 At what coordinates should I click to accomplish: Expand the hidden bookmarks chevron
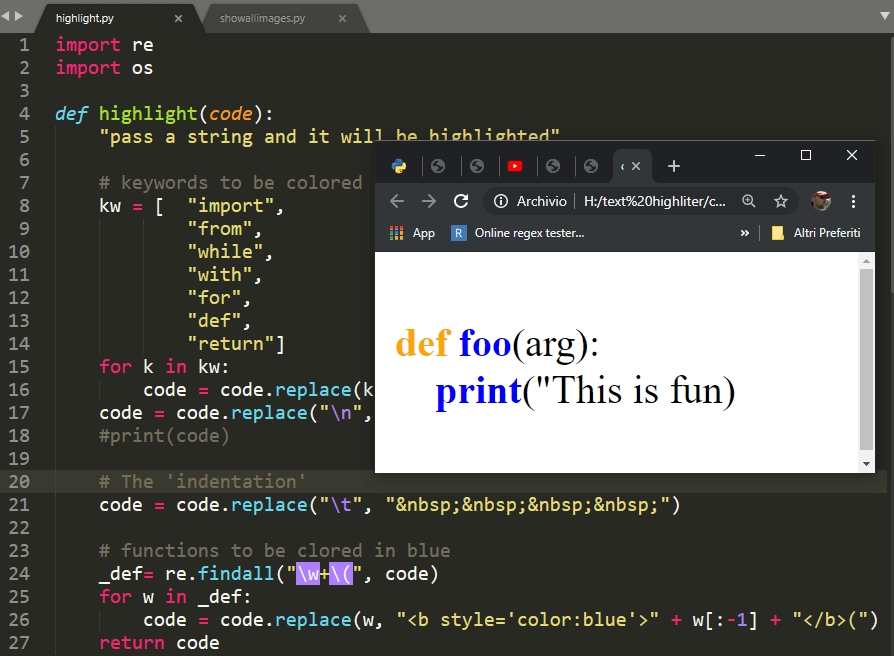[745, 233]
